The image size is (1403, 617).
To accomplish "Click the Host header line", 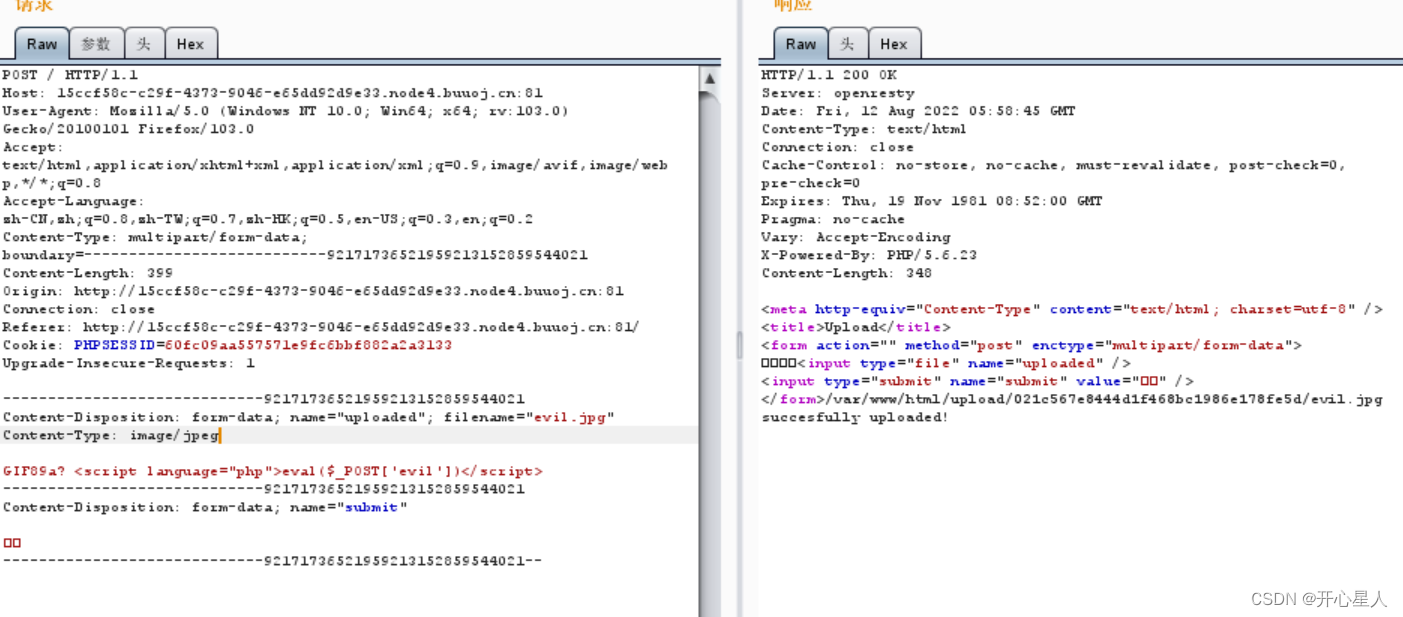I will point(273,93).
